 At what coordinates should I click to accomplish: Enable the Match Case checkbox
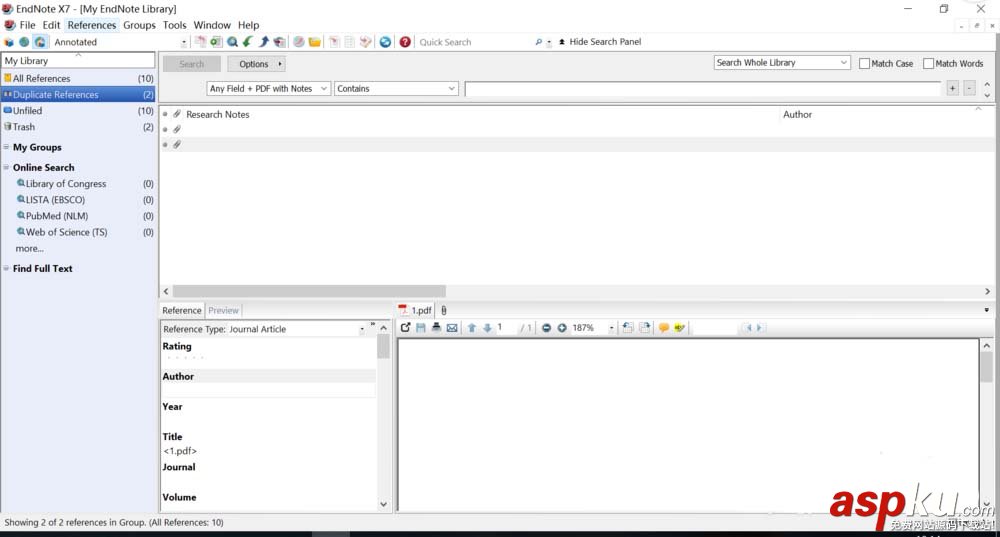[x=864, y=64]
